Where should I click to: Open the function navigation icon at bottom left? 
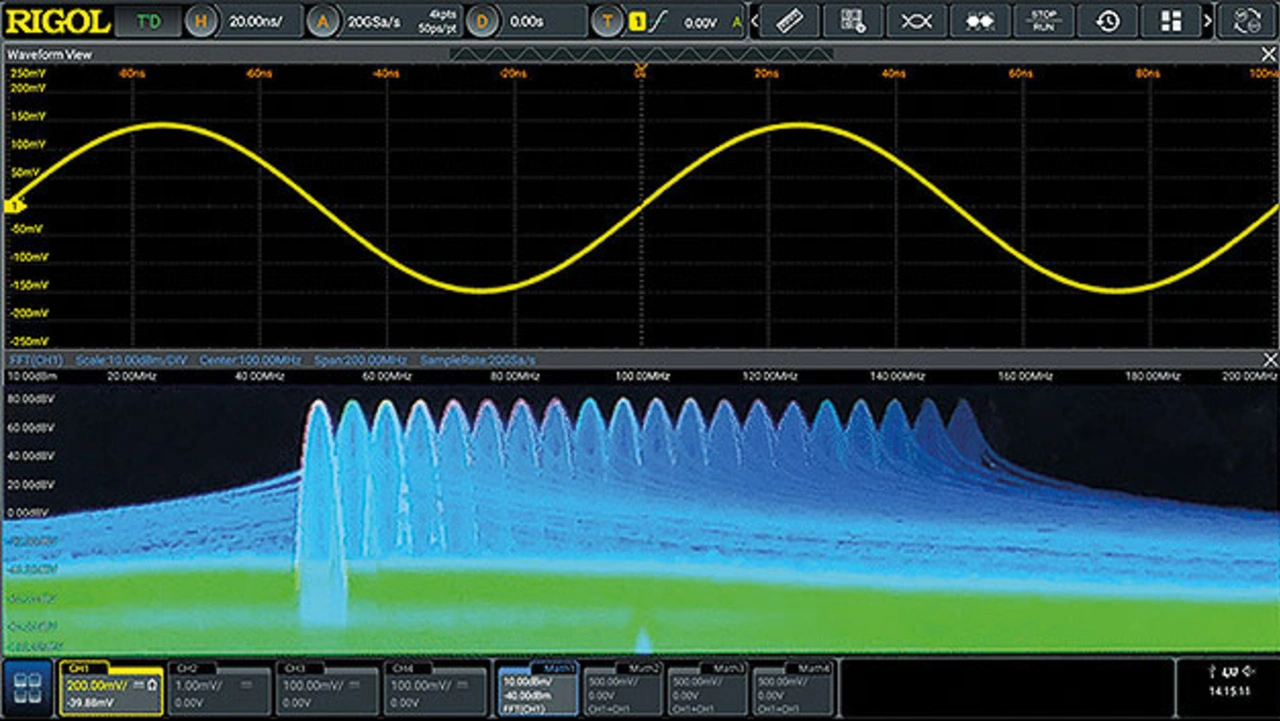[x=28, y=687]
